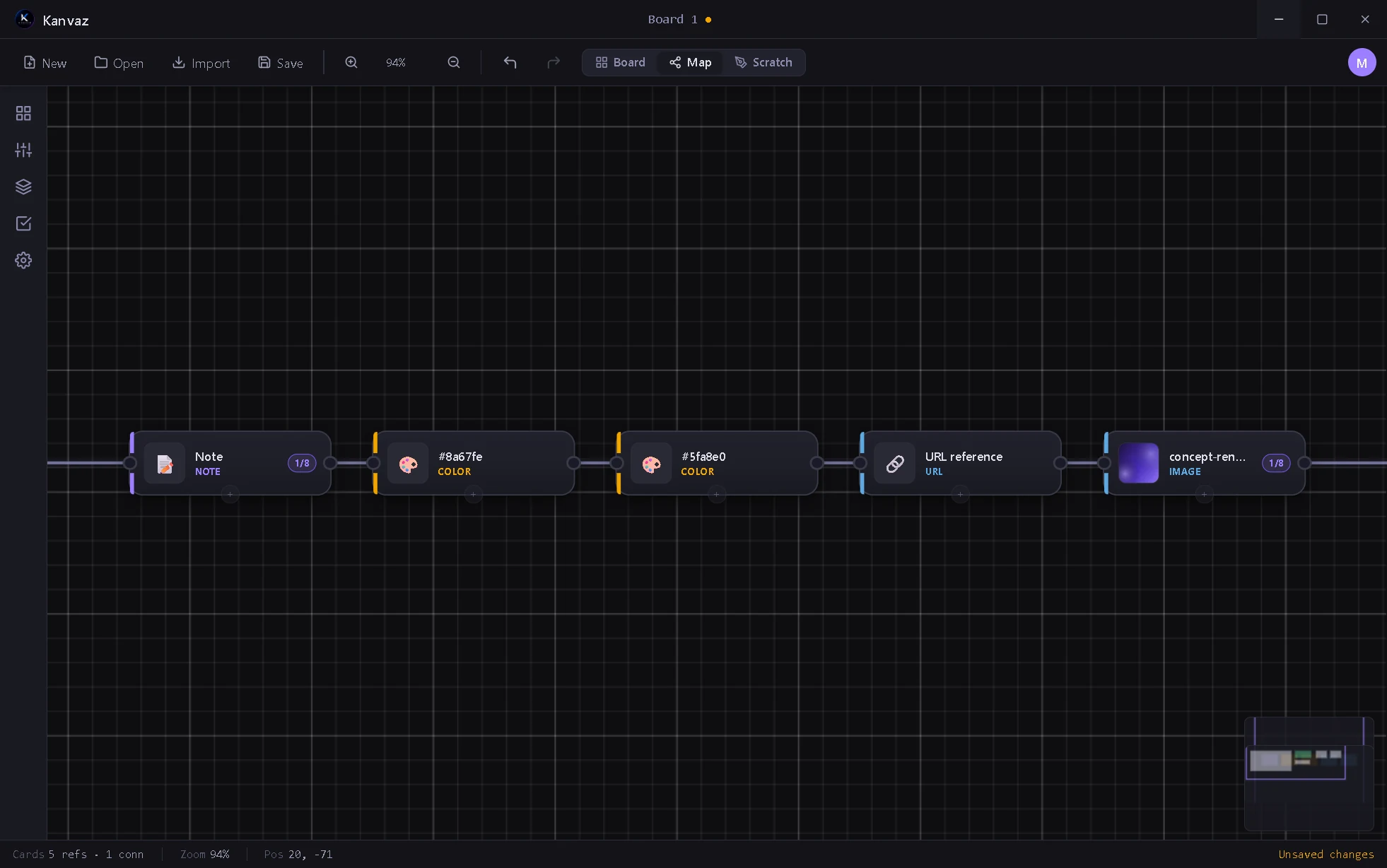Click the palette icon on #5fa8e0 card
This screenshot has height=868, width=1387.
[x=651, y=463]
